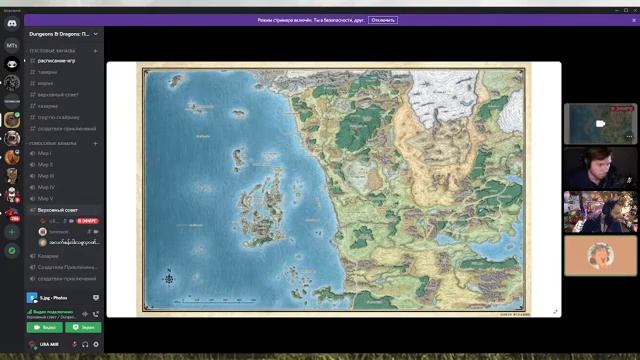Open options dots on stream preview tile

tap(629, 137)
